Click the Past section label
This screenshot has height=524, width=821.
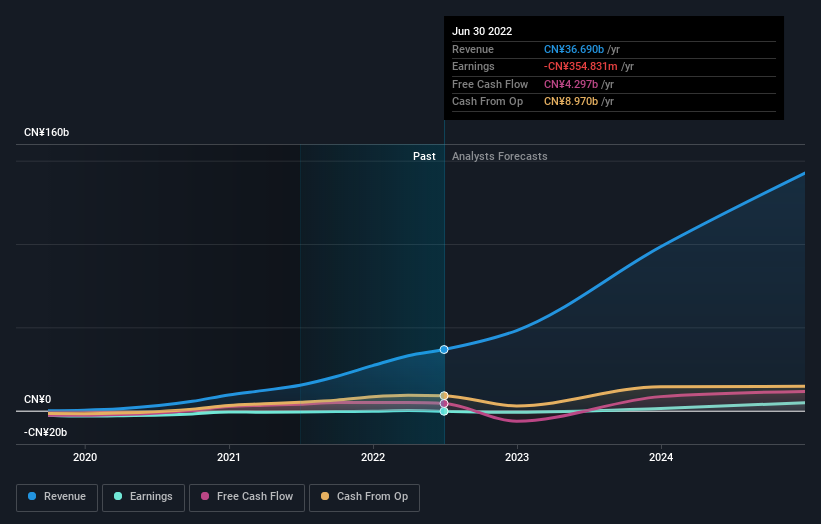coord(424,157)
